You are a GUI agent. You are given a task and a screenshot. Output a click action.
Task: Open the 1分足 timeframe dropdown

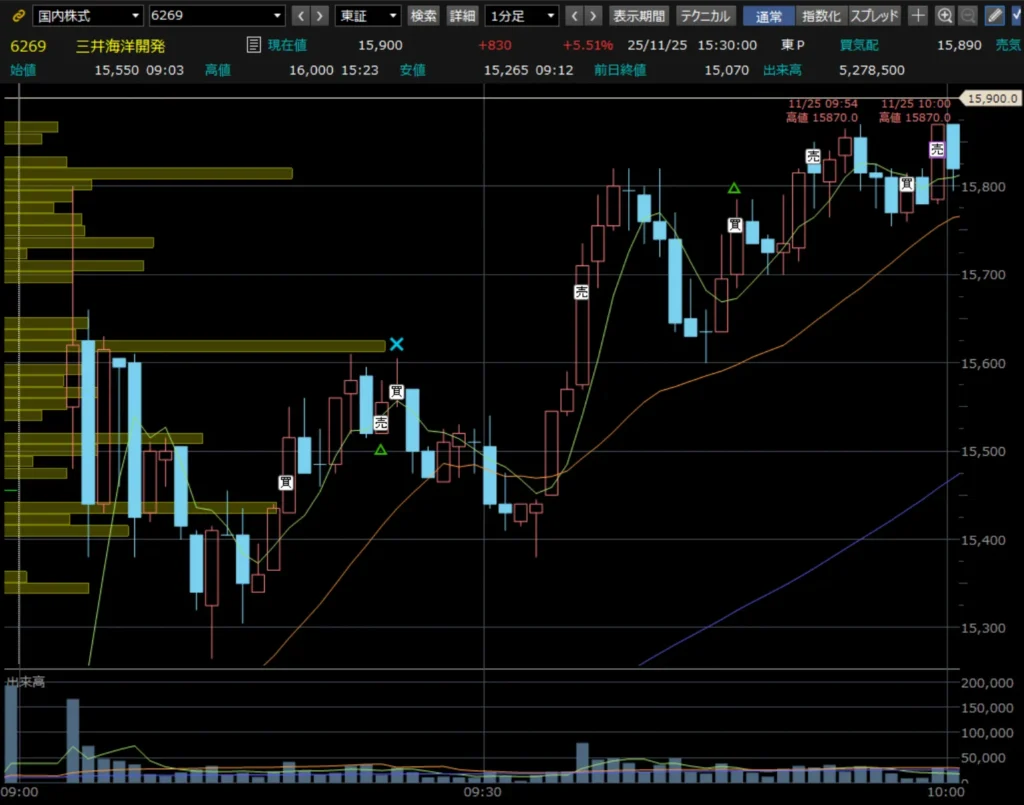[x=521, y=16]
